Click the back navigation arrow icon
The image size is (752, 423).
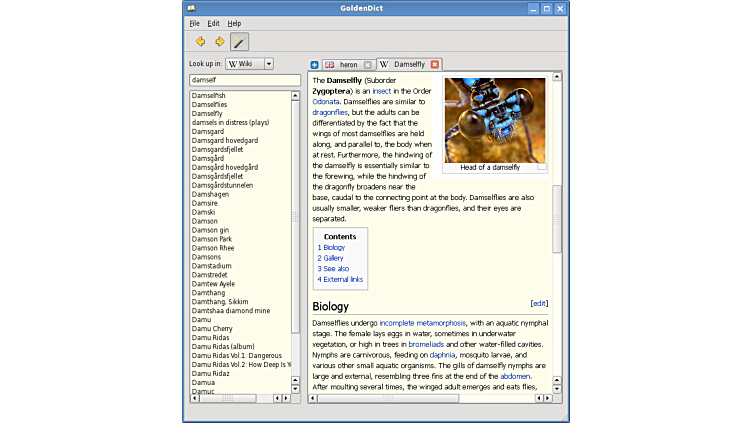[x=201, y=41]
